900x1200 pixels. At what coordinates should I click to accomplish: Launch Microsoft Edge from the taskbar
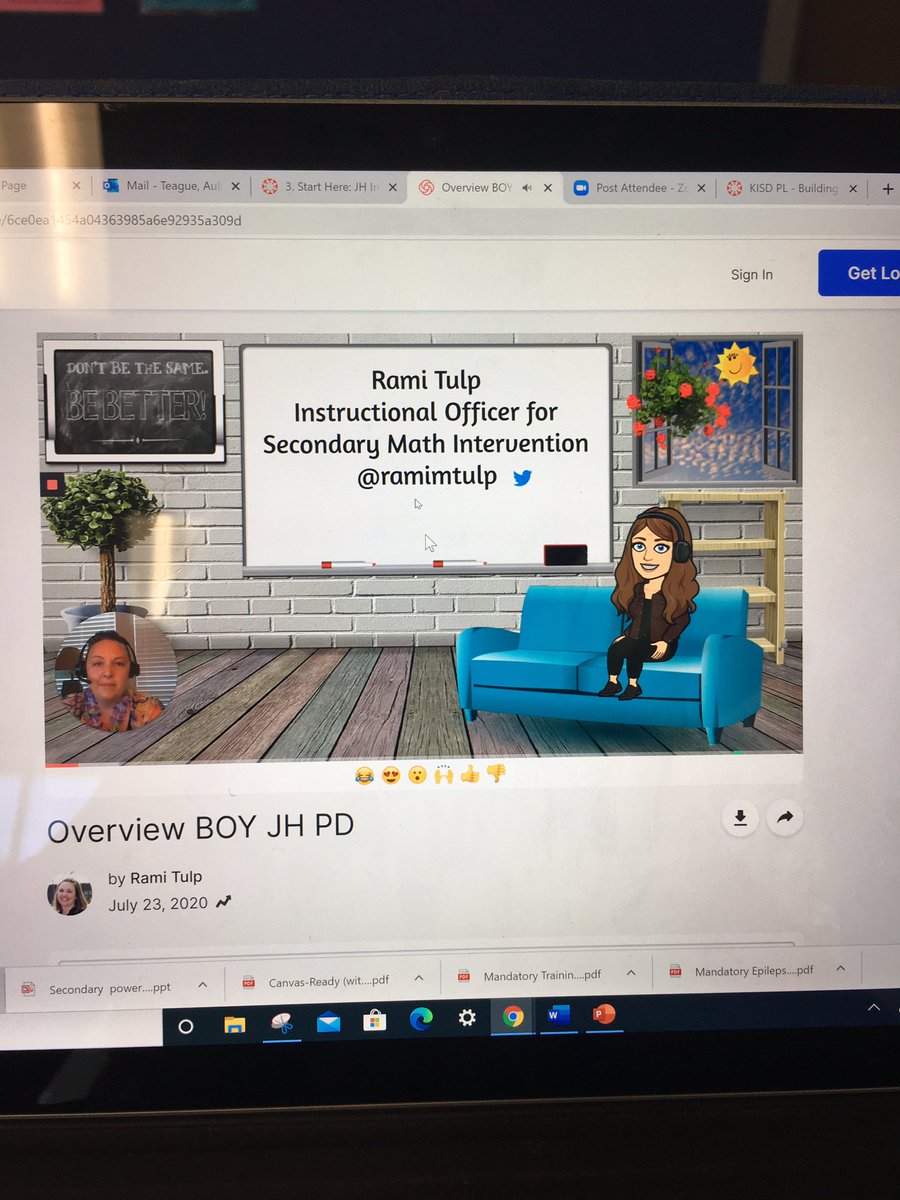(x=421, y=1019)
